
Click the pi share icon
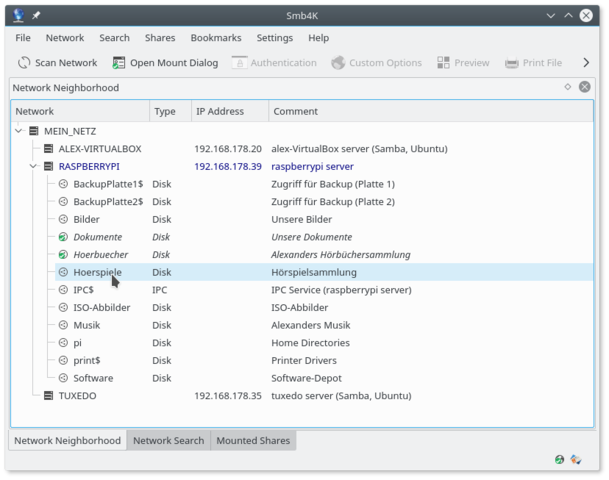tap(63, 343)
